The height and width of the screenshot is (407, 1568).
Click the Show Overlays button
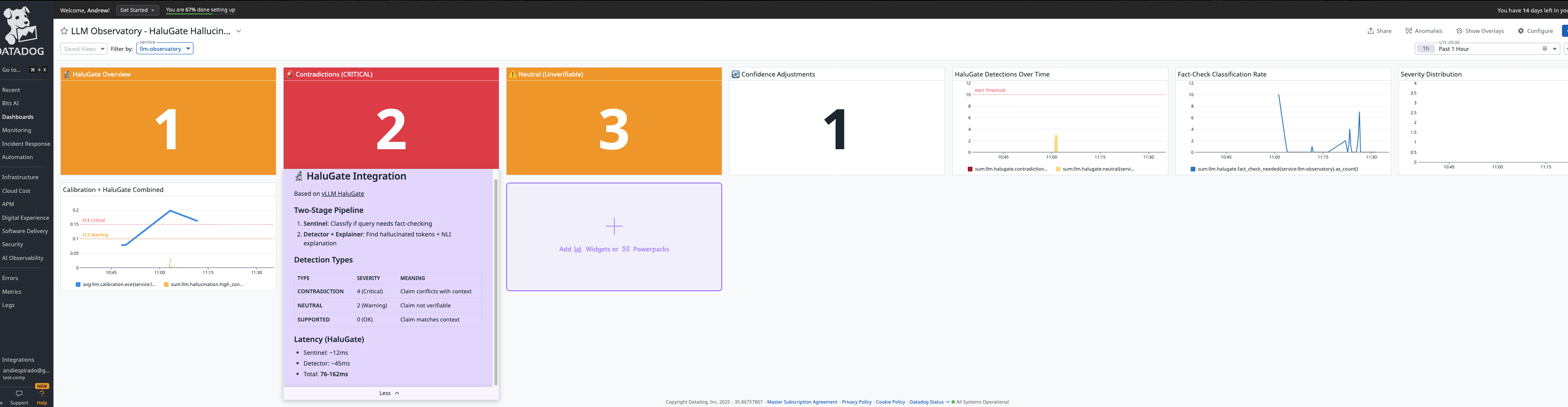(x=1480, y=31)
